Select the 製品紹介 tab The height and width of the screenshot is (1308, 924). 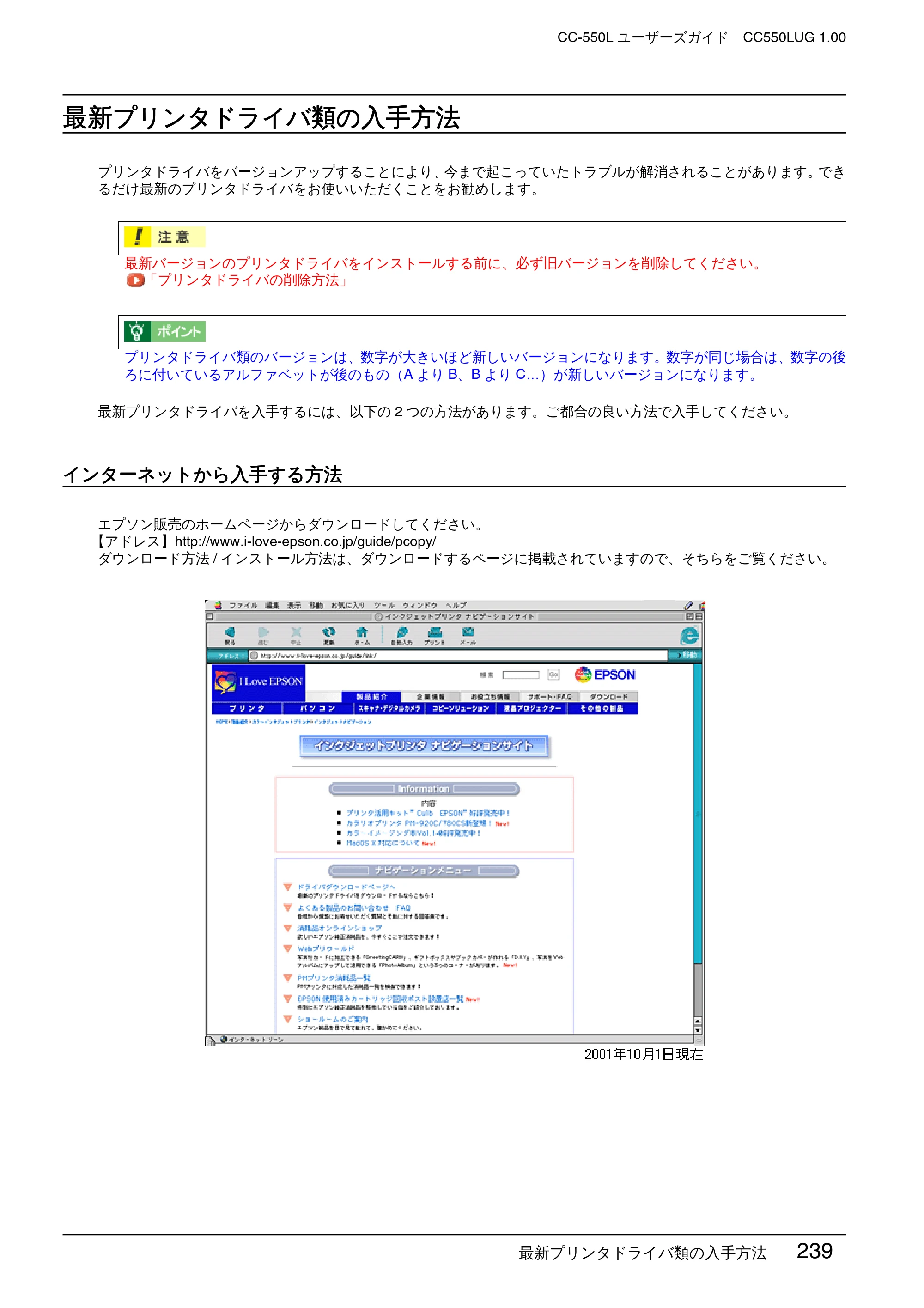tap(371, 697)
